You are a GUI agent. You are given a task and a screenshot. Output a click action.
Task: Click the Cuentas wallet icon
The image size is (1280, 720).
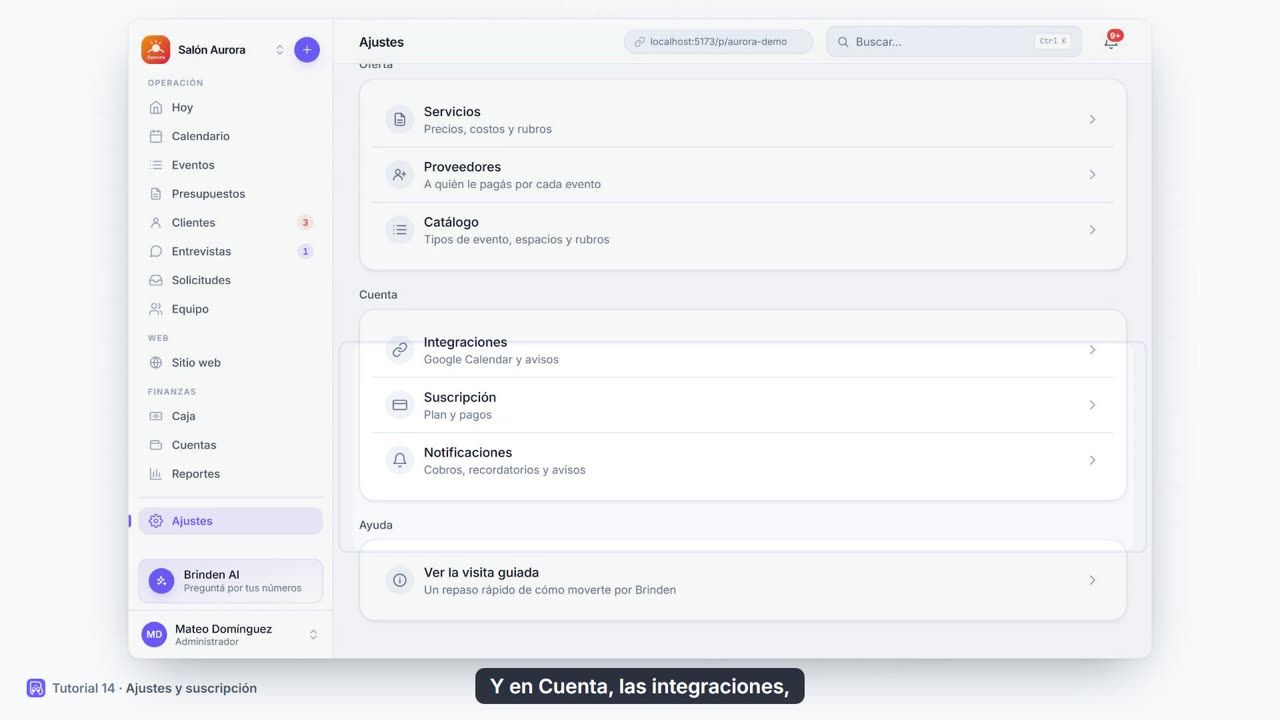[x=156, y=445]
